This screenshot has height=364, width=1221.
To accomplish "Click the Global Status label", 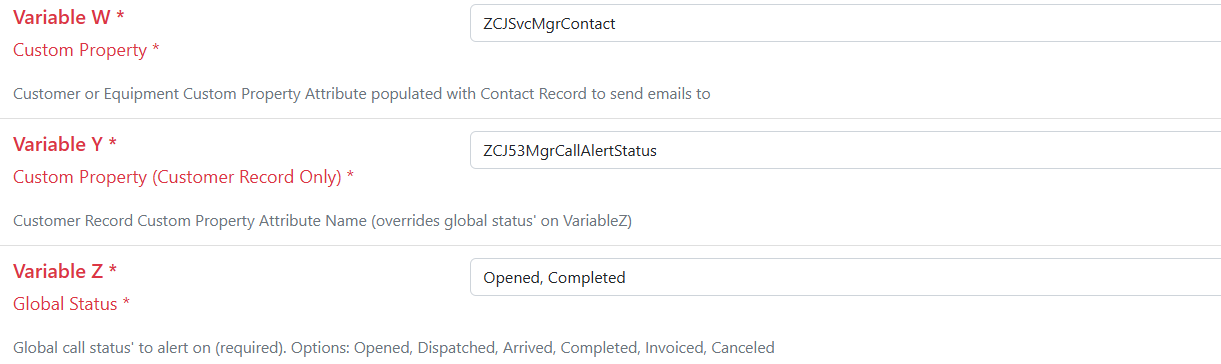I will pyautogui.click(x=65, y=303).
